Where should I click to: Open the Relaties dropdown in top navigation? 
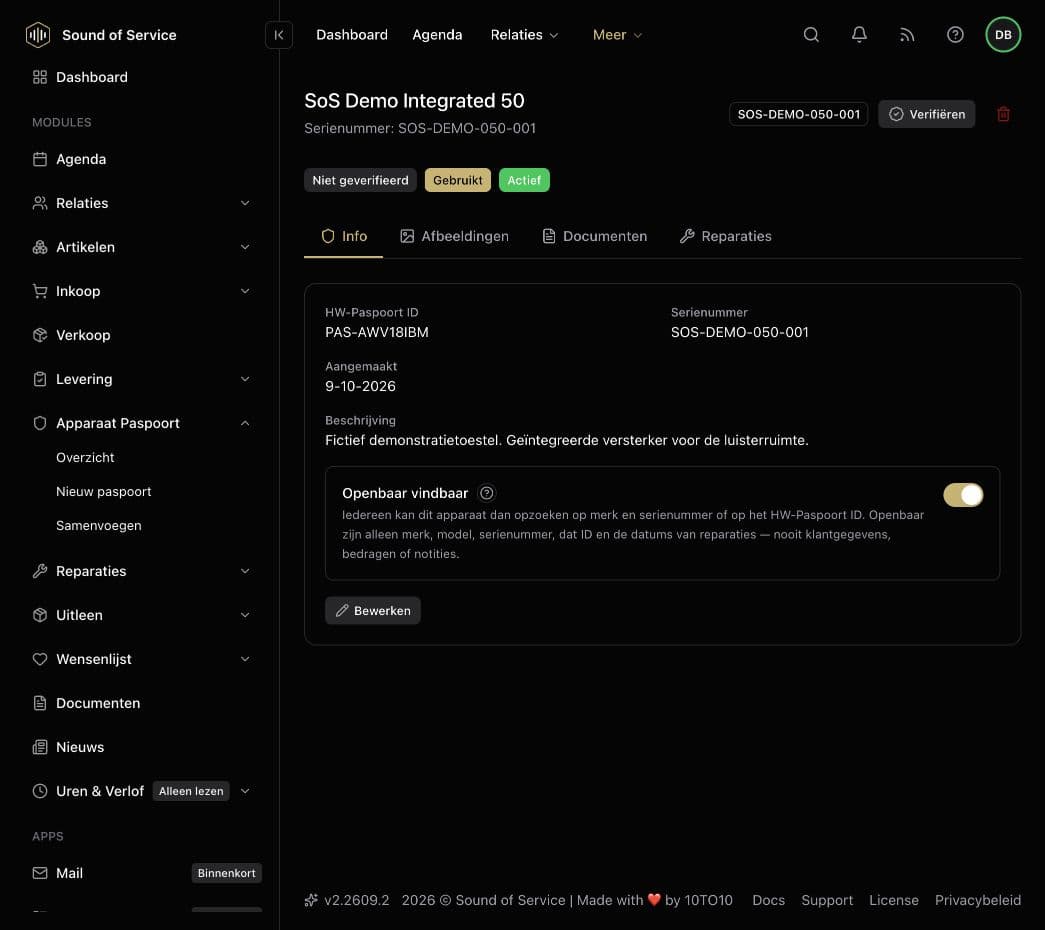tap(524, 35)
